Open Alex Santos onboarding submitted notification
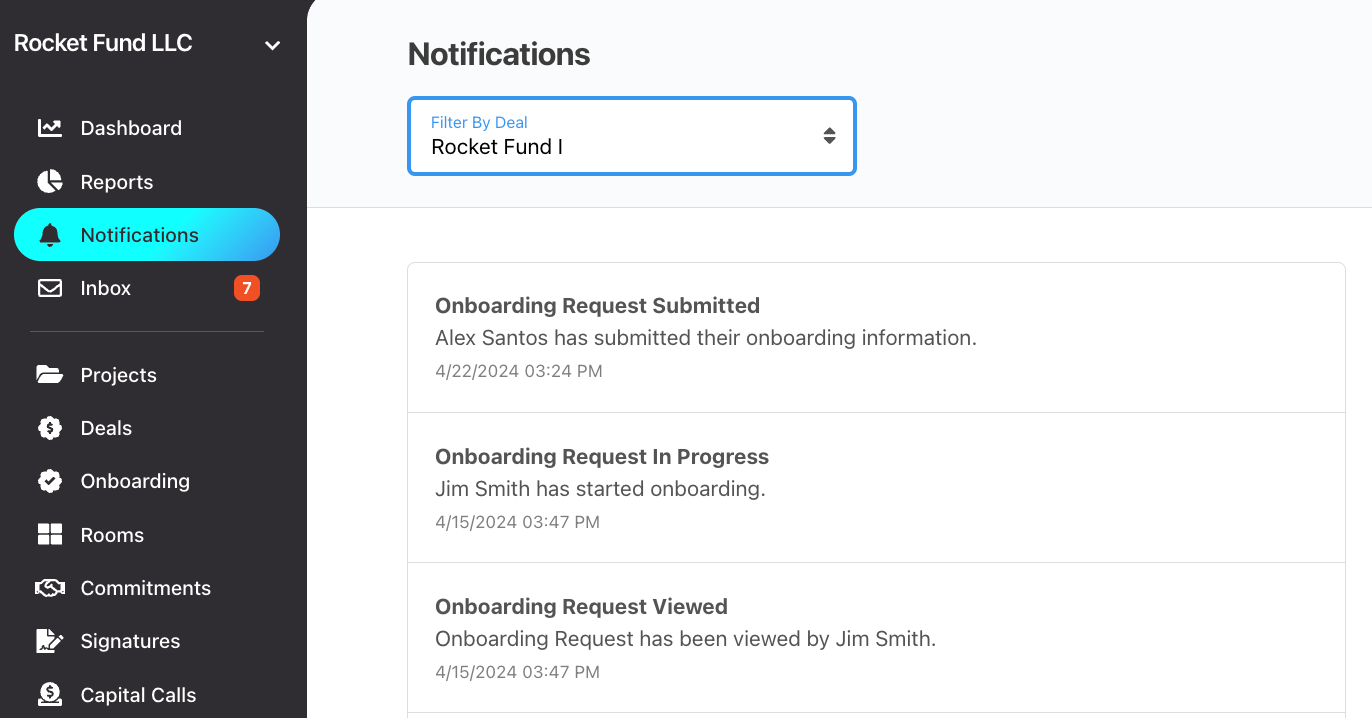Image resolution: width=1372 pixels, height=718 pixels. 876,336
